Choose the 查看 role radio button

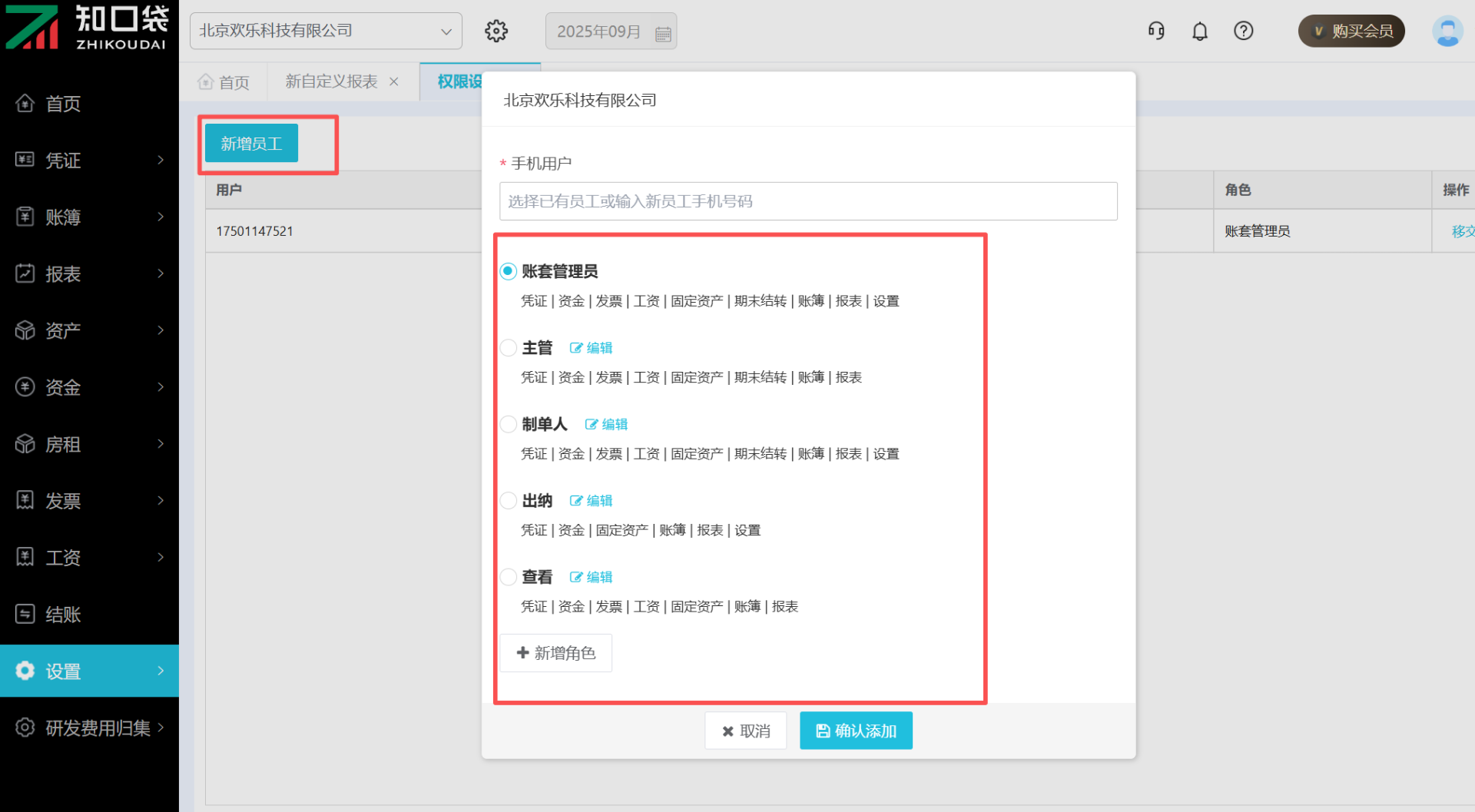point(509,577)
